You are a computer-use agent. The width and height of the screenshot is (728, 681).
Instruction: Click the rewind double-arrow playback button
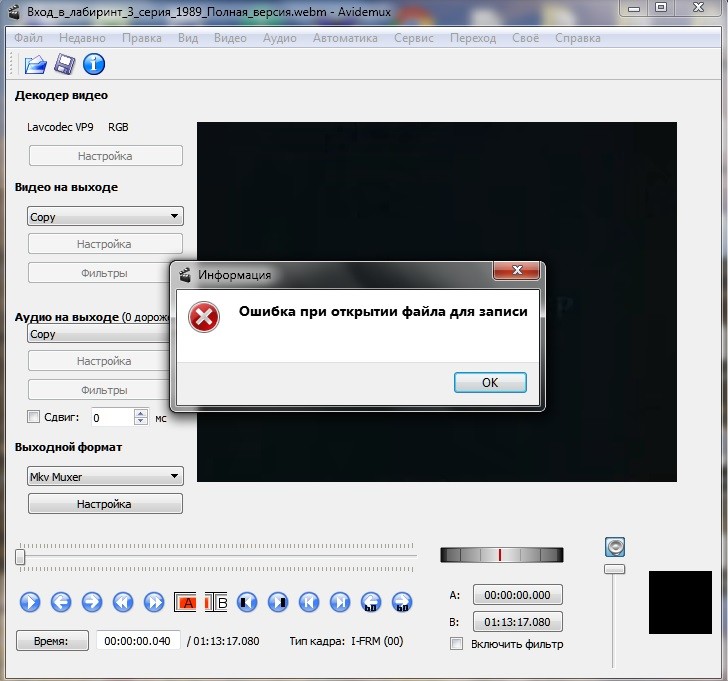click(x=122, y=602)
